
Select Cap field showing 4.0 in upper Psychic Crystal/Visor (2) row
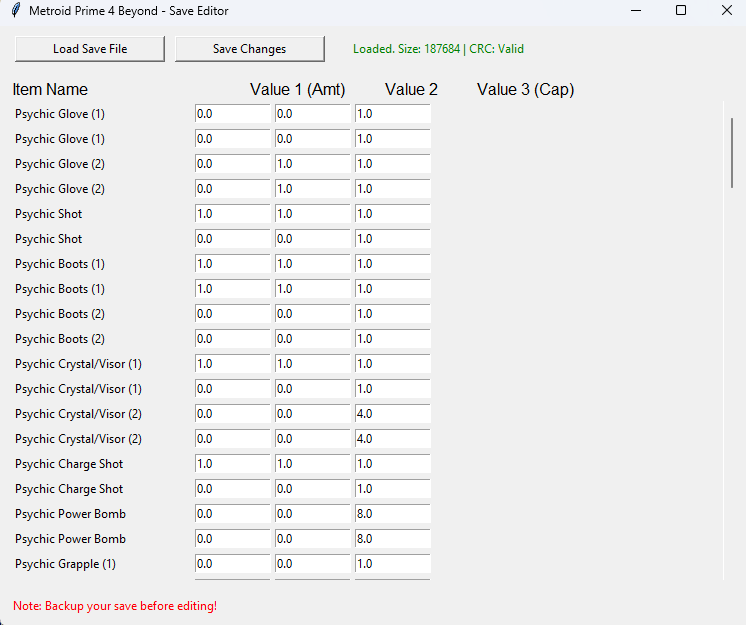(393, 414)
